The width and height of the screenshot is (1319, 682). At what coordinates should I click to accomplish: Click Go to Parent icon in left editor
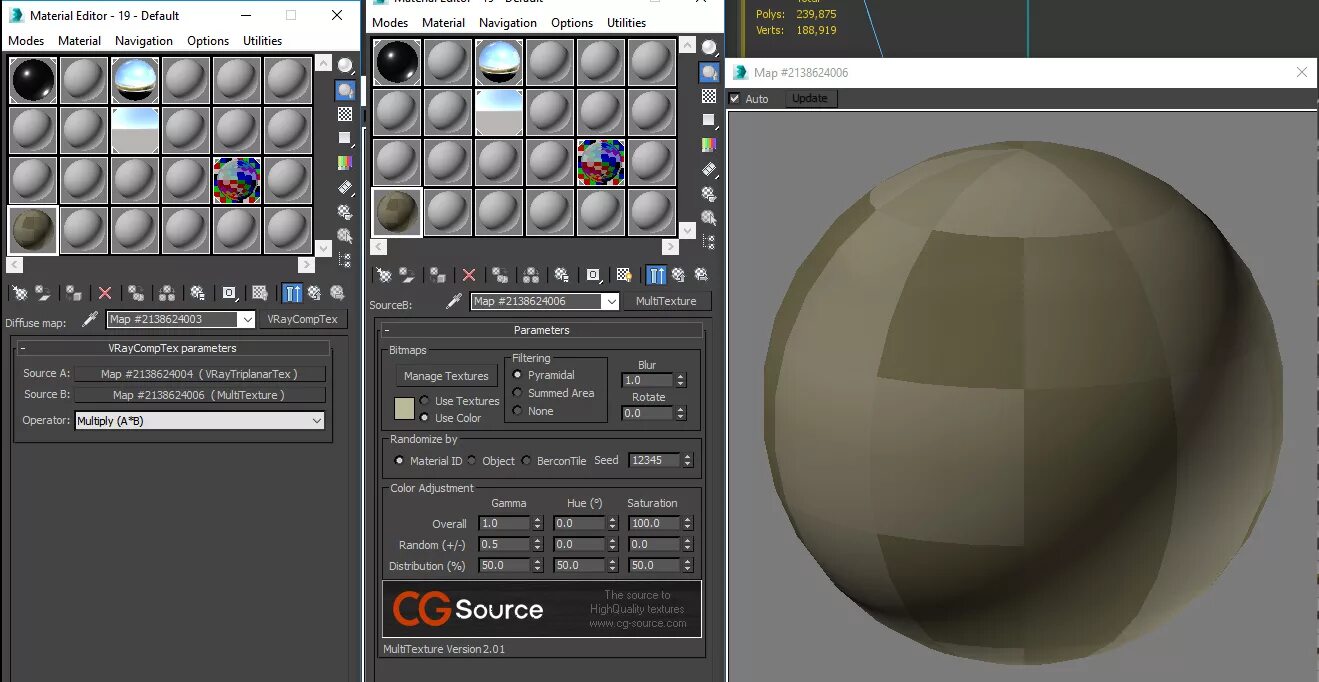point(315,293)
